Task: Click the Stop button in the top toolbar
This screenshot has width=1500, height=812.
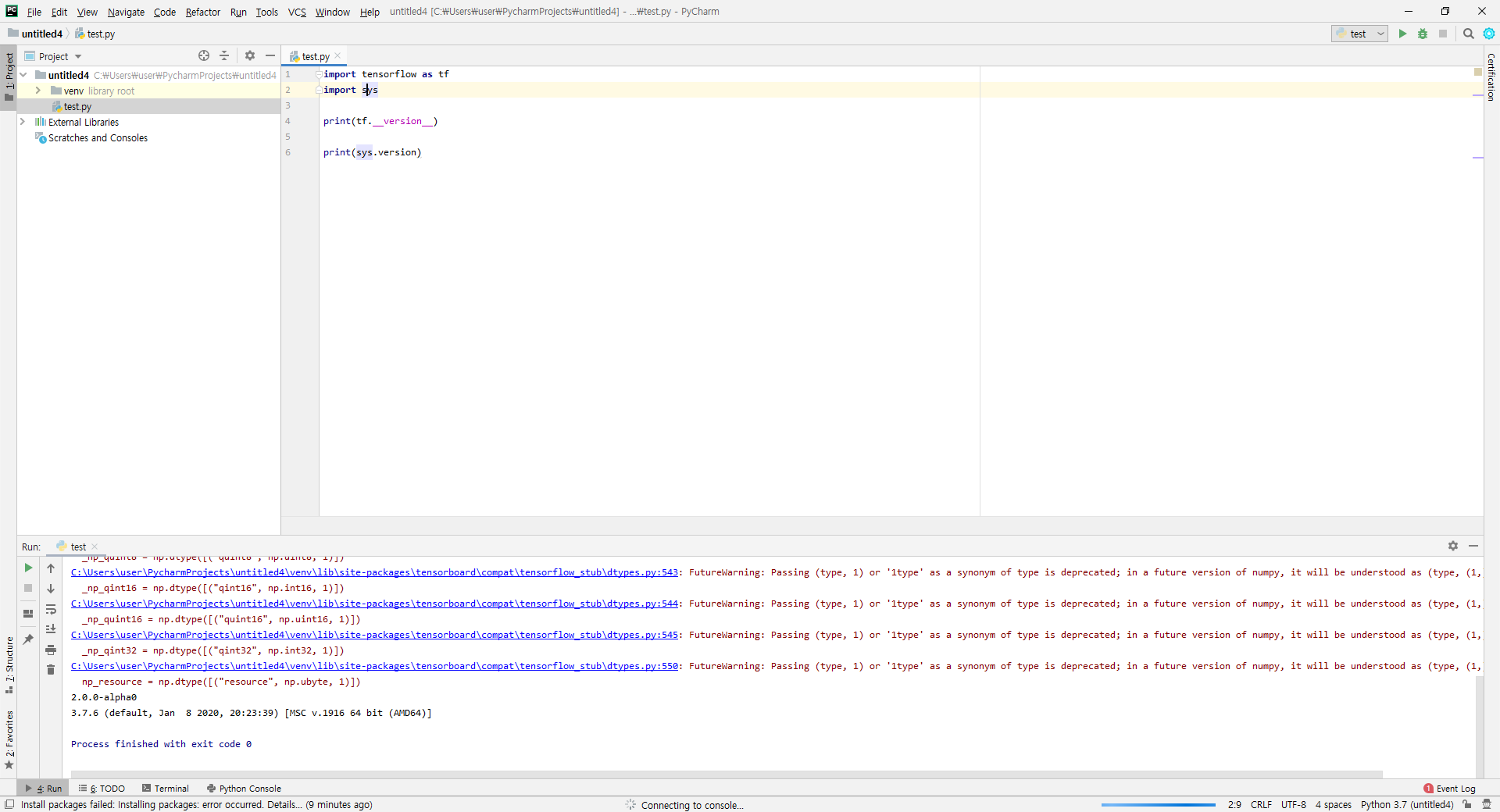Action: tap(1443, 34)
